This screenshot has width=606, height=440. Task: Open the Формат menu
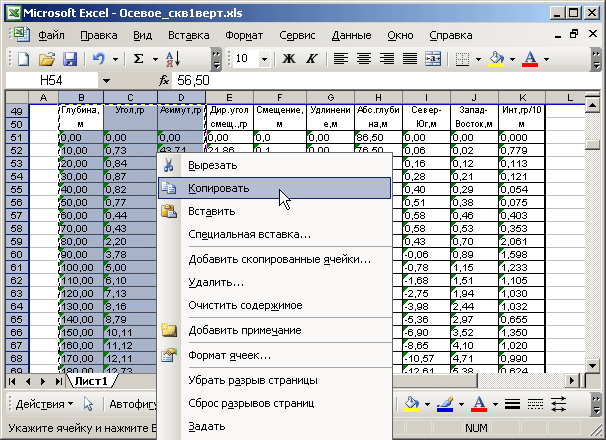pyautogui.click(x=244, y=34)
